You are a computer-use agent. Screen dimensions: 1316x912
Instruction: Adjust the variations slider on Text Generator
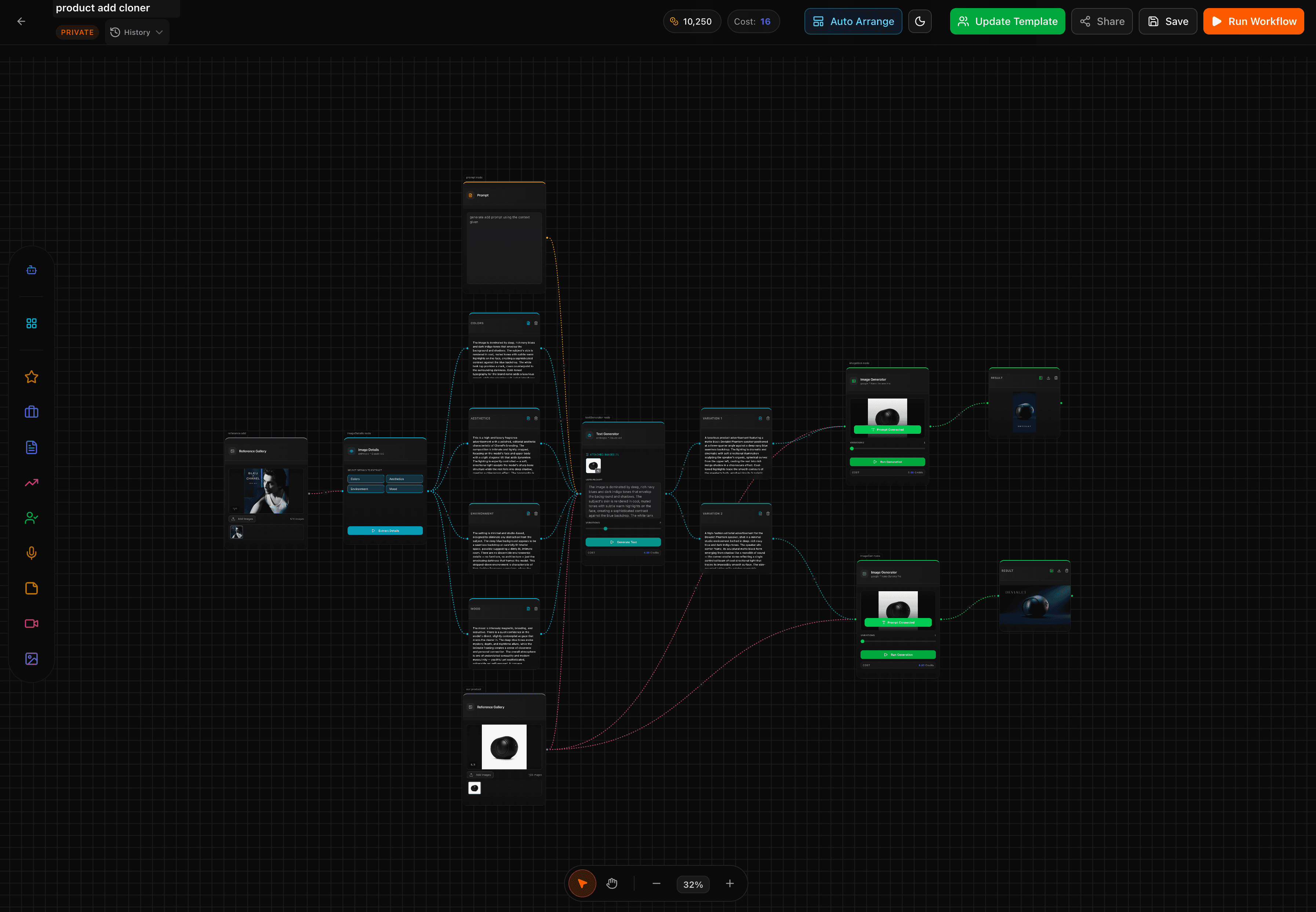click(605, 528)
